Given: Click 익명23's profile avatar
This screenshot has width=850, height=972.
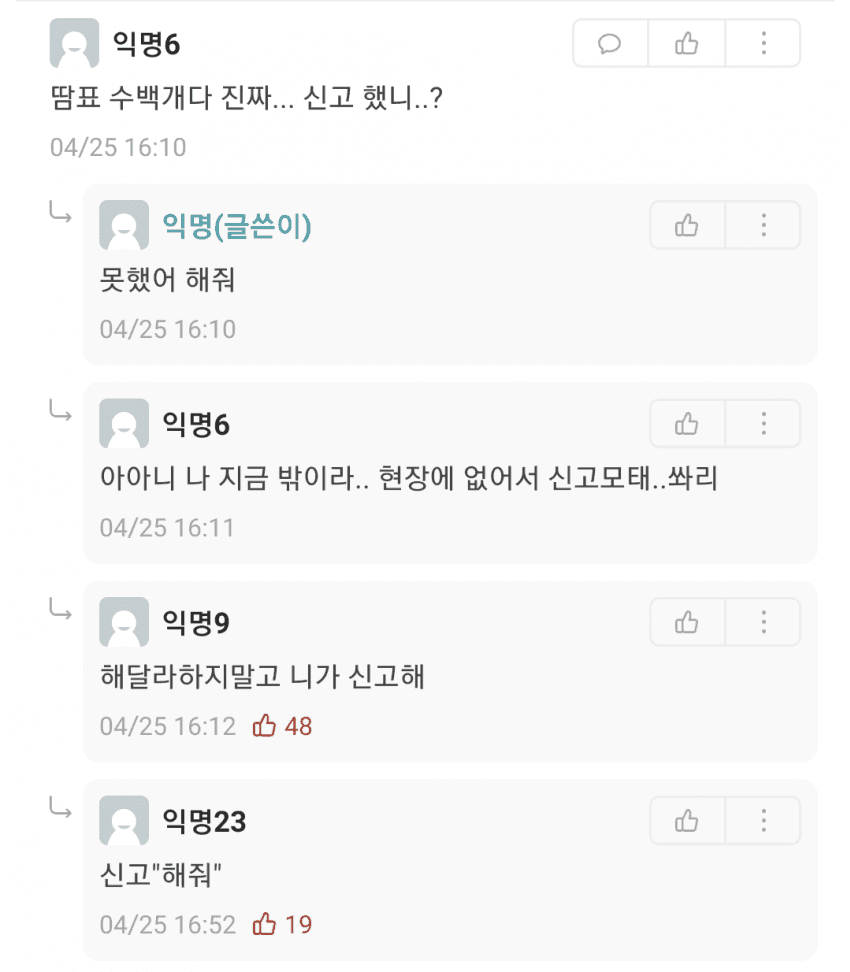Looking at the screenshot, I should [124, 821].
